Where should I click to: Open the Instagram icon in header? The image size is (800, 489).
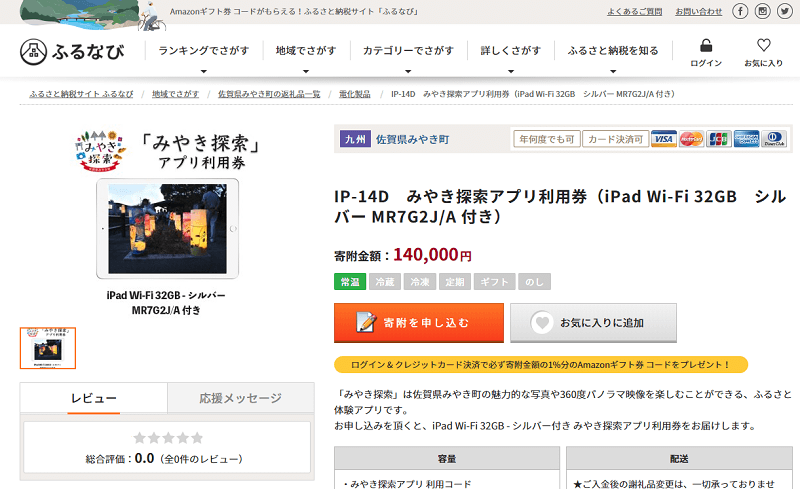[x=762, y=11]
